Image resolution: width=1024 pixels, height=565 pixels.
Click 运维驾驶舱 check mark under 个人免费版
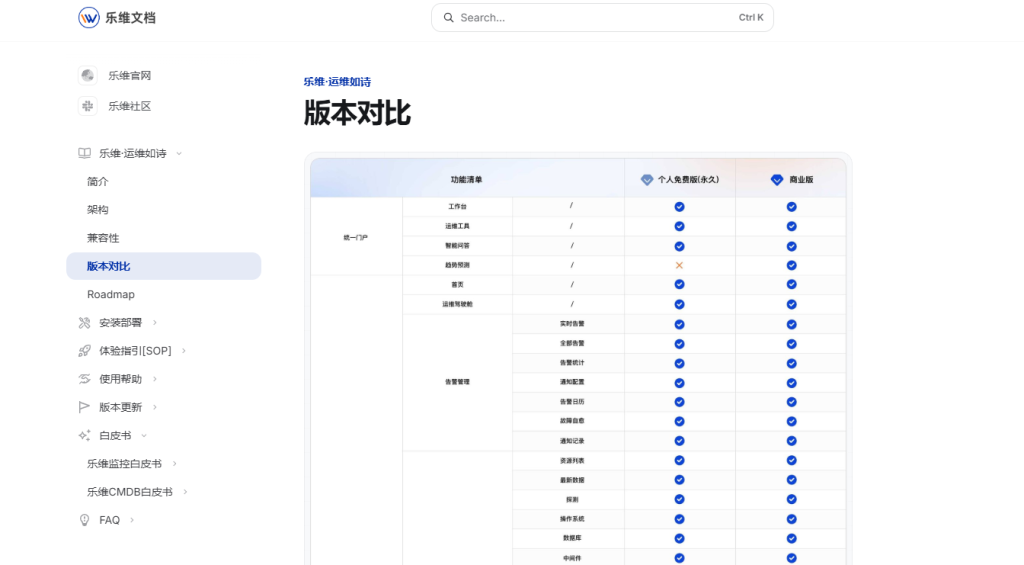click(x=679, y=304)
